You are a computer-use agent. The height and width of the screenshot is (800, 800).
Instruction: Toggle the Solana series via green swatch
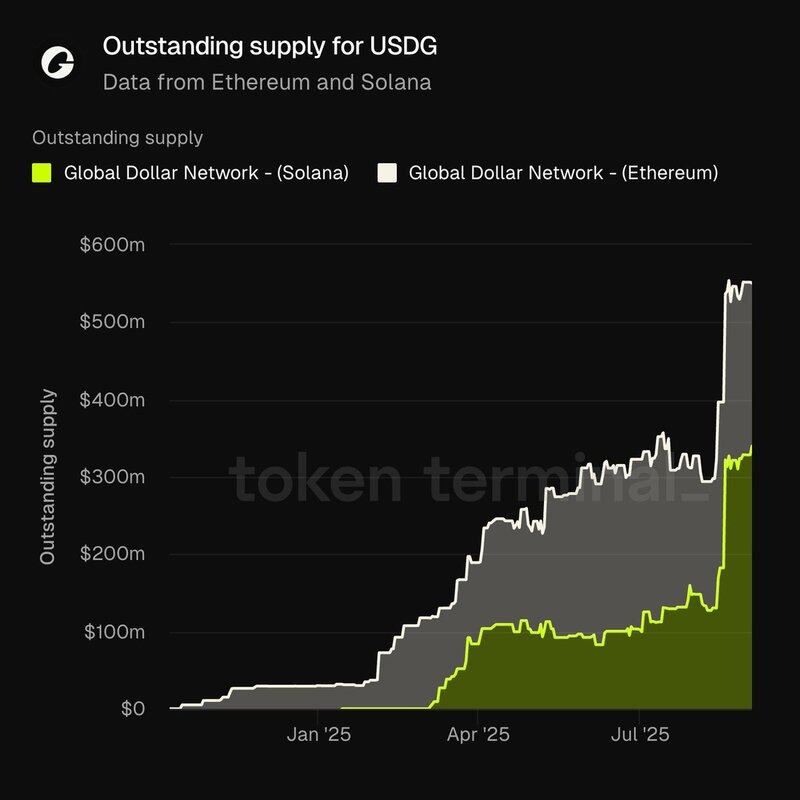pos(41,173)
